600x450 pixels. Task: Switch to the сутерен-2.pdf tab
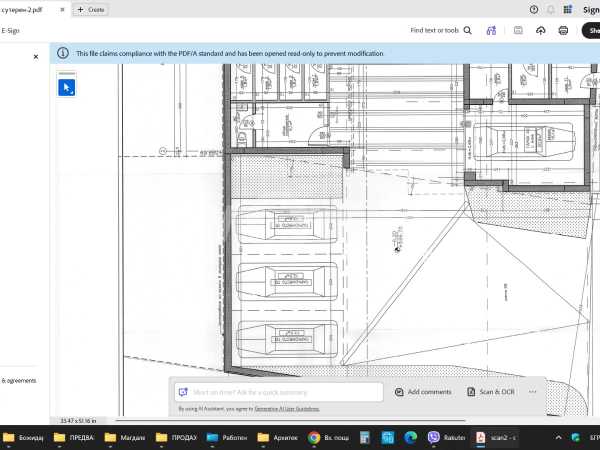pyautogui.click(x=22, y=9)
